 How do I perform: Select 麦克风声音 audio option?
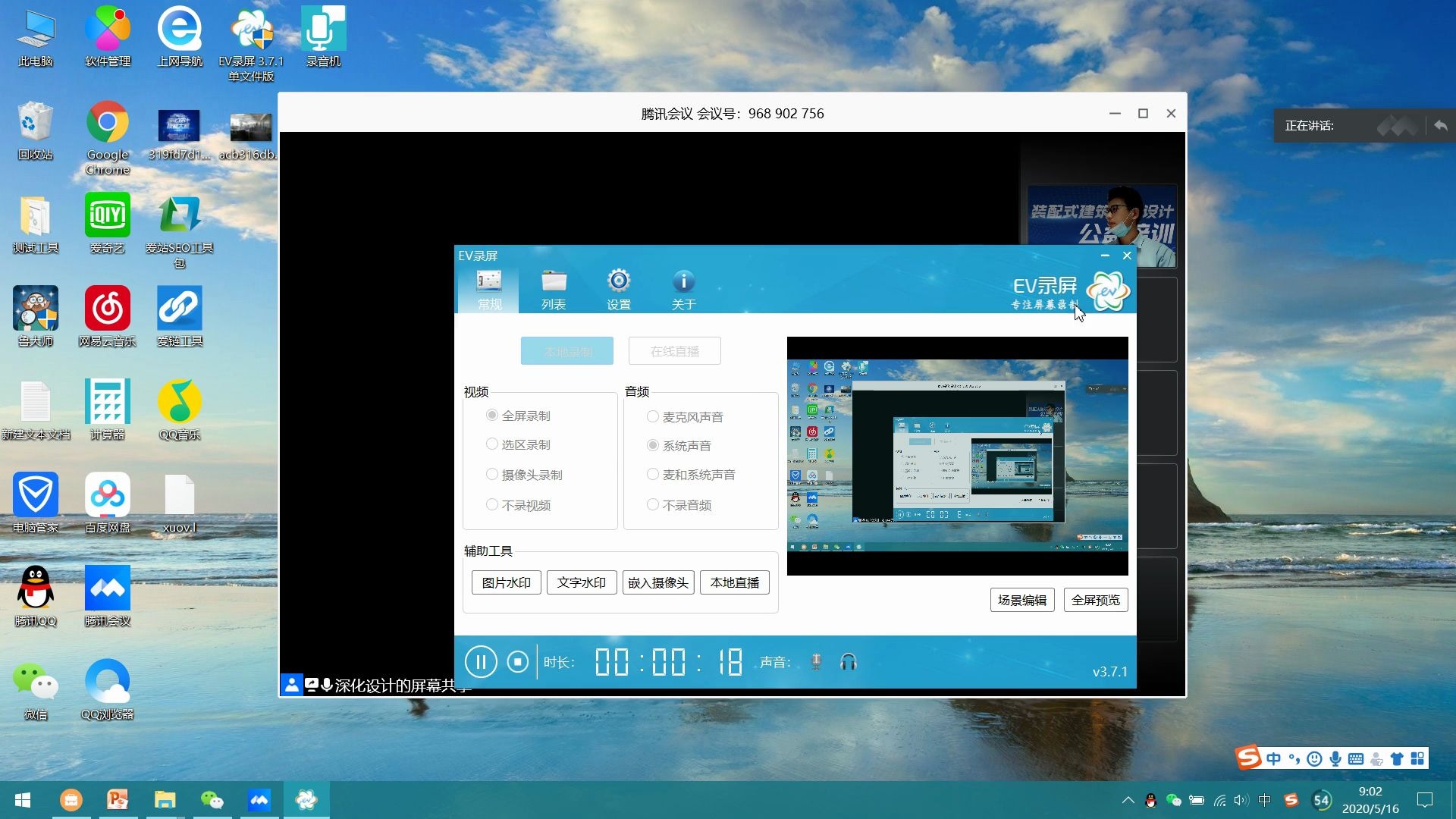point(685,417)
